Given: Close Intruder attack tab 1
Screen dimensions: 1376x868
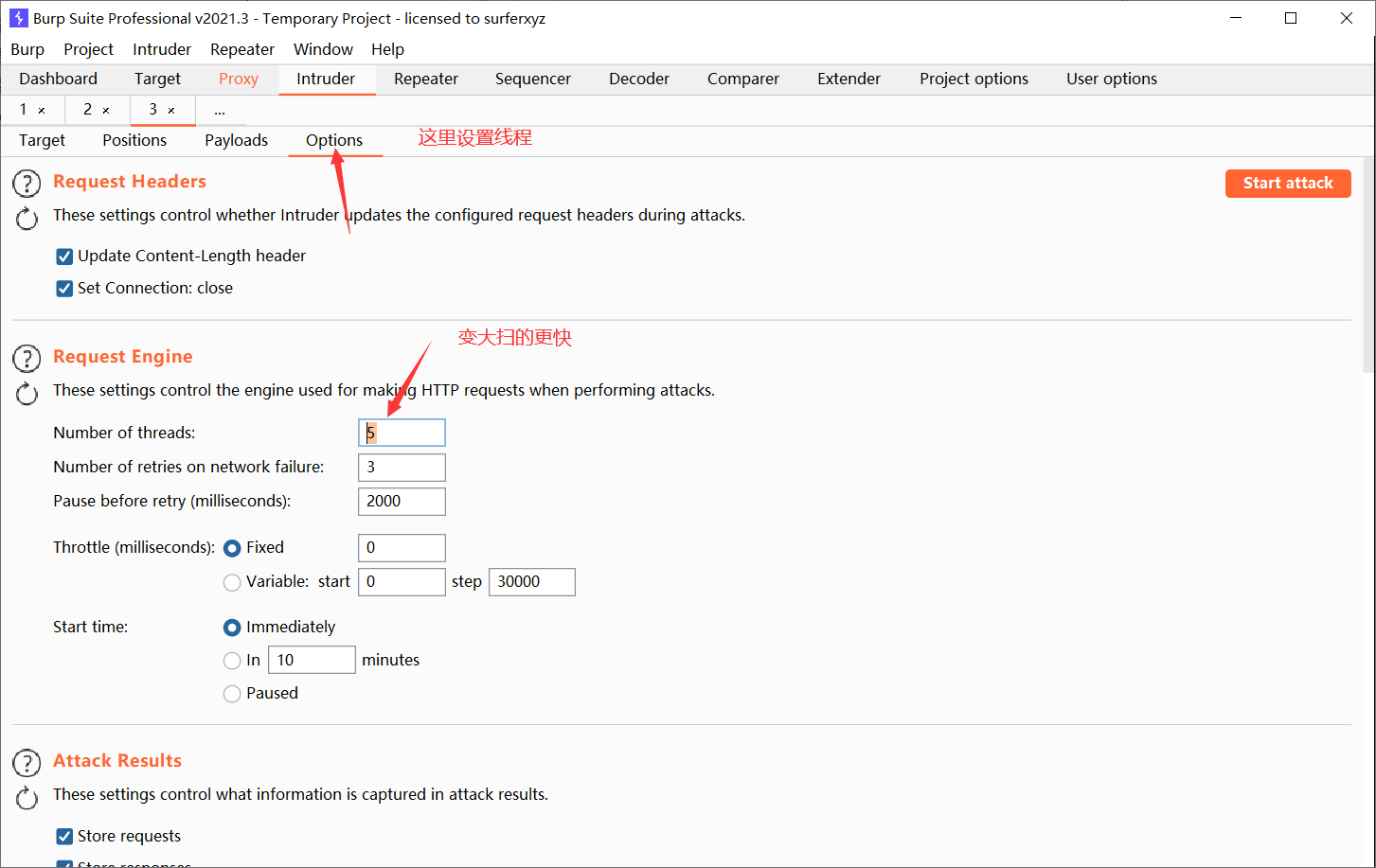Looking at the screenshot, I should coord(42,111).
